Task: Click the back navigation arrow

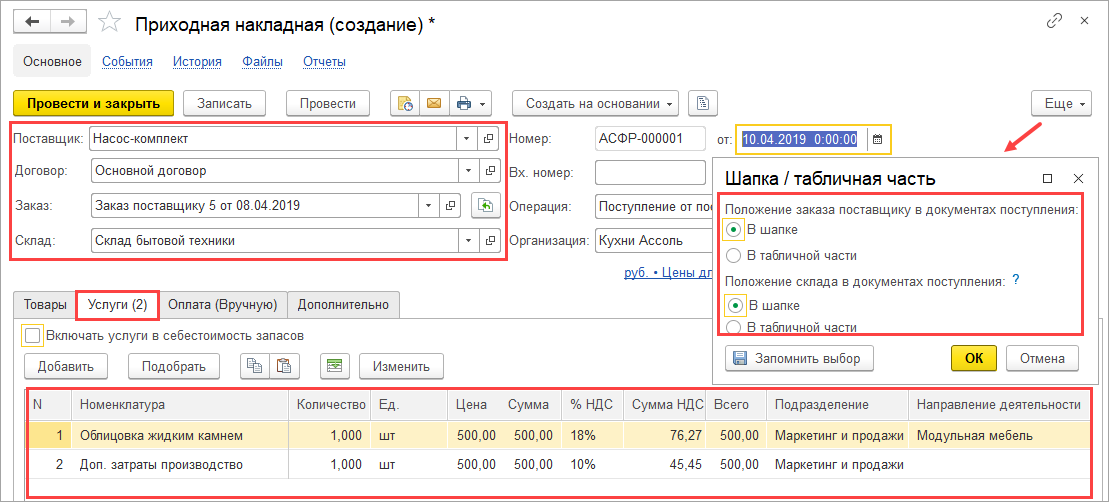Action: click(x=33, y=22)
